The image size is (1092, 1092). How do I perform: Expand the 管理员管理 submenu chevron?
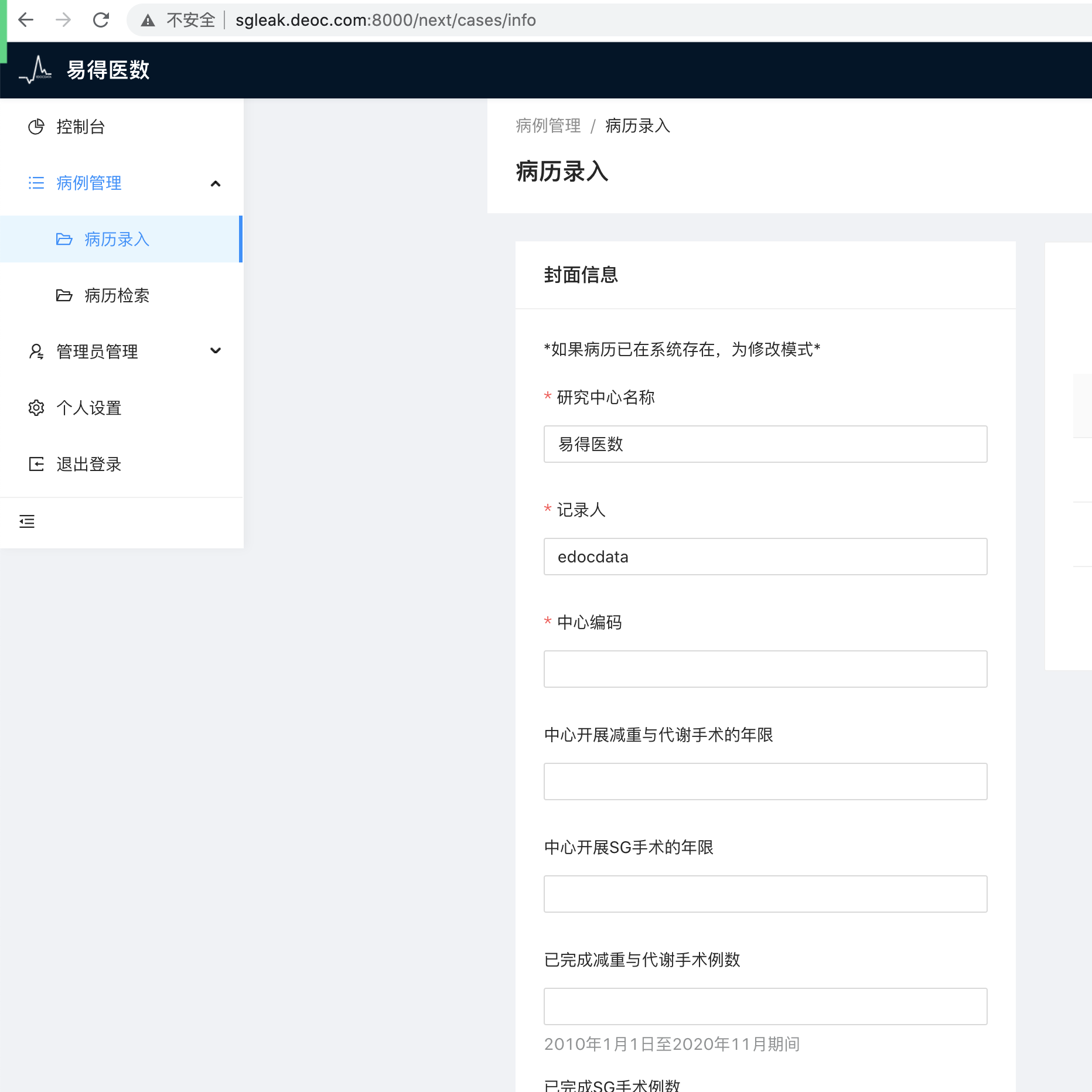pos(215,351)
